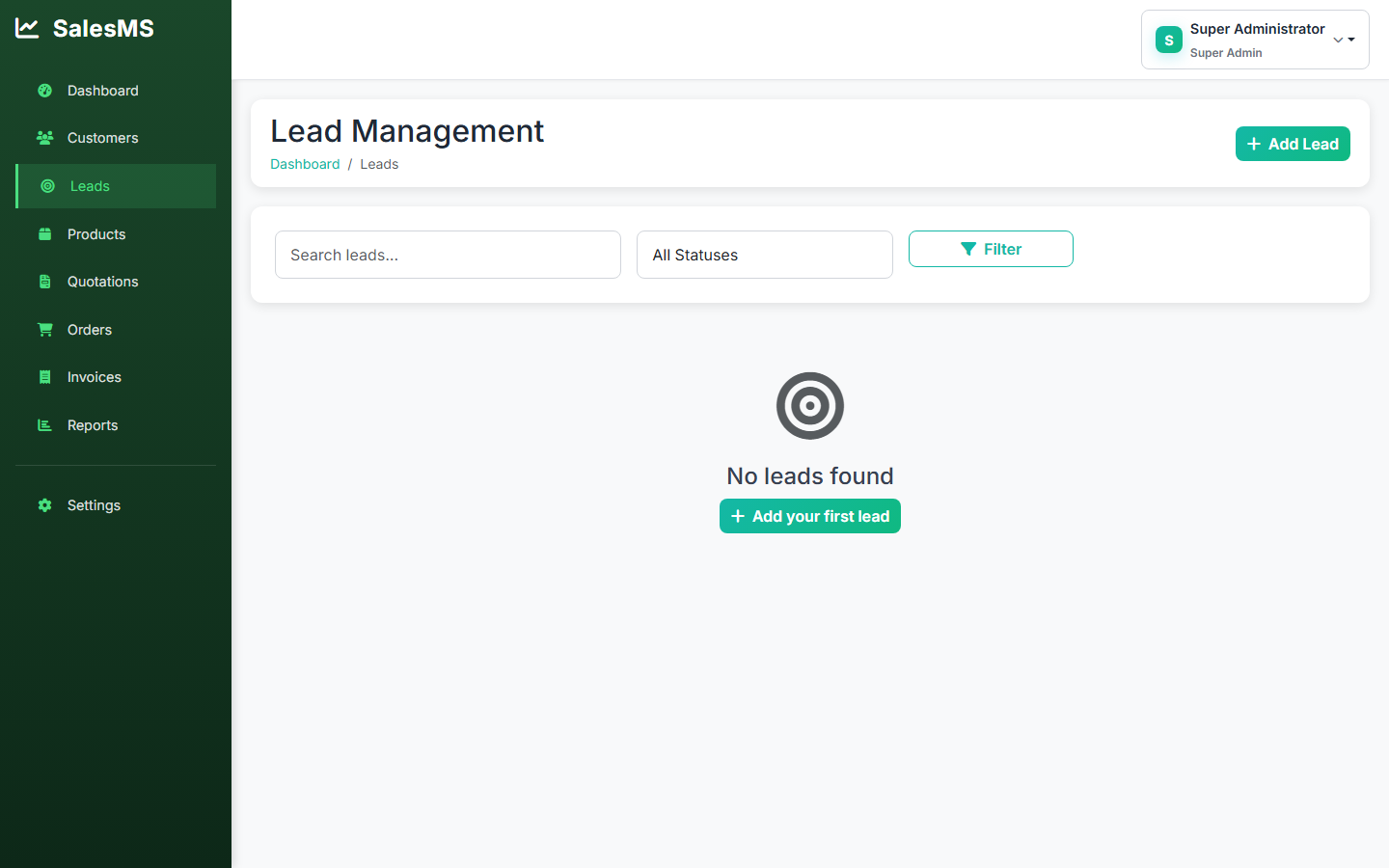Click the Leads target icon in sidebar
This screenshot has width=1389, height=868.
[x=47, y=186]
